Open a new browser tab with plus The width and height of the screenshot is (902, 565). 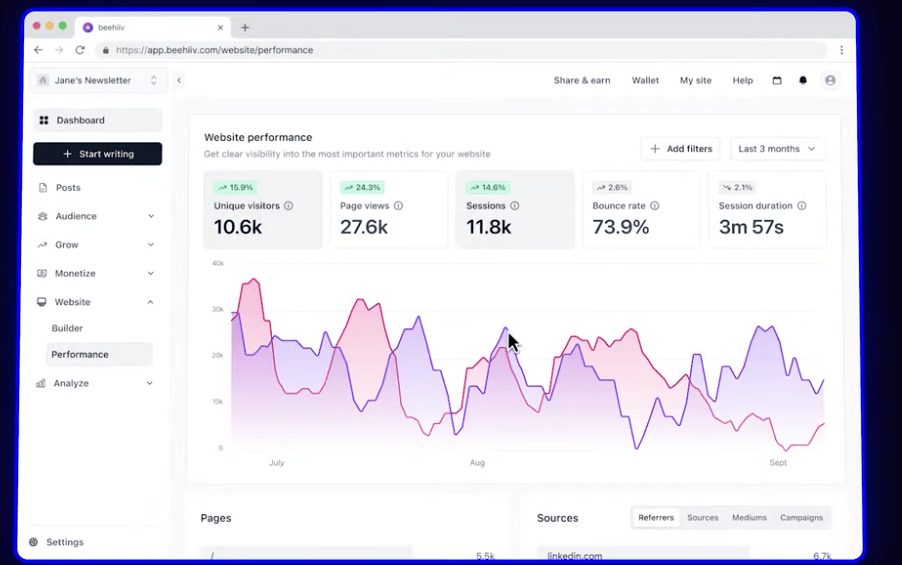pos(245,27)
